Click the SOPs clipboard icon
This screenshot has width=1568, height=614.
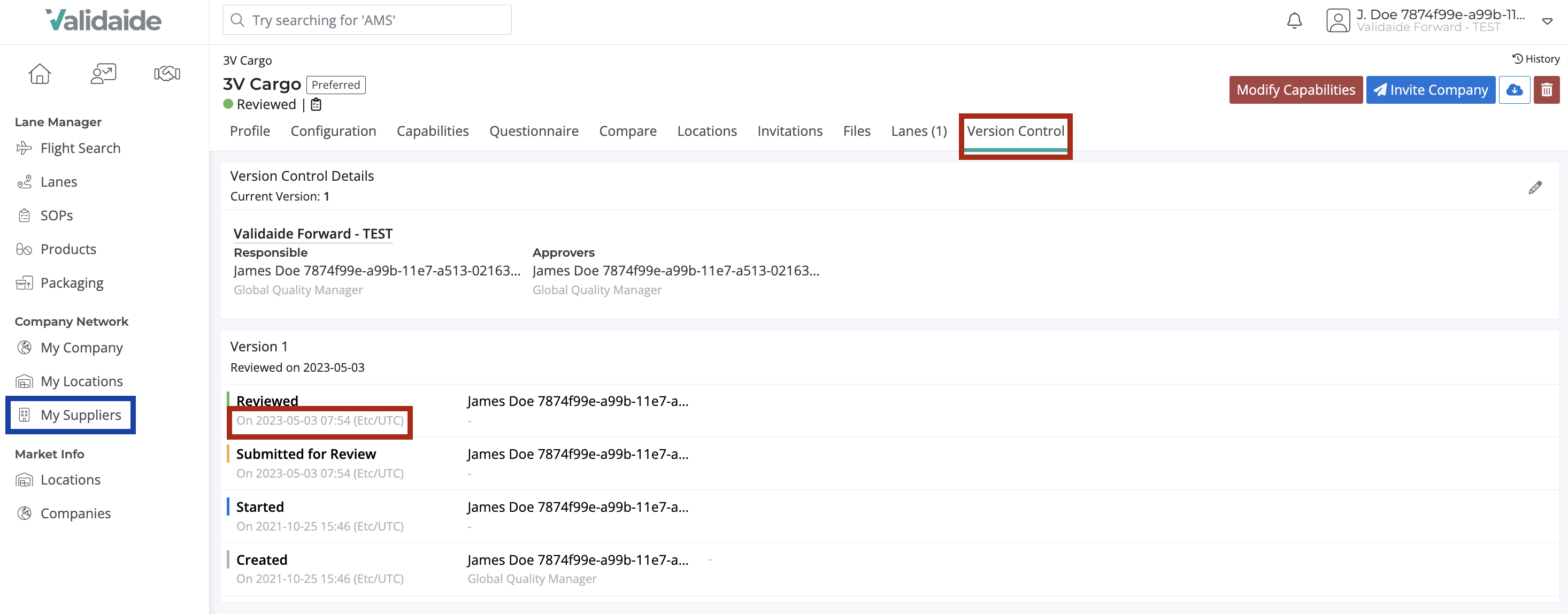coord(24,216)
